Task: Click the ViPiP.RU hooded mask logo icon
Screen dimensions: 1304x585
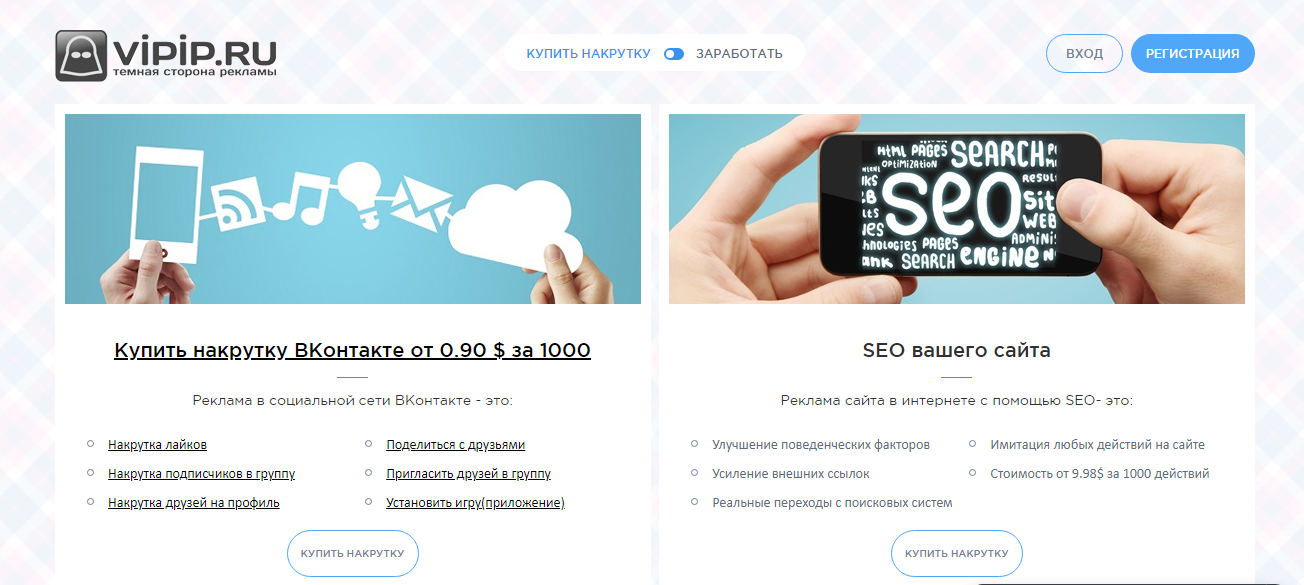Action: tap(82, 54)
